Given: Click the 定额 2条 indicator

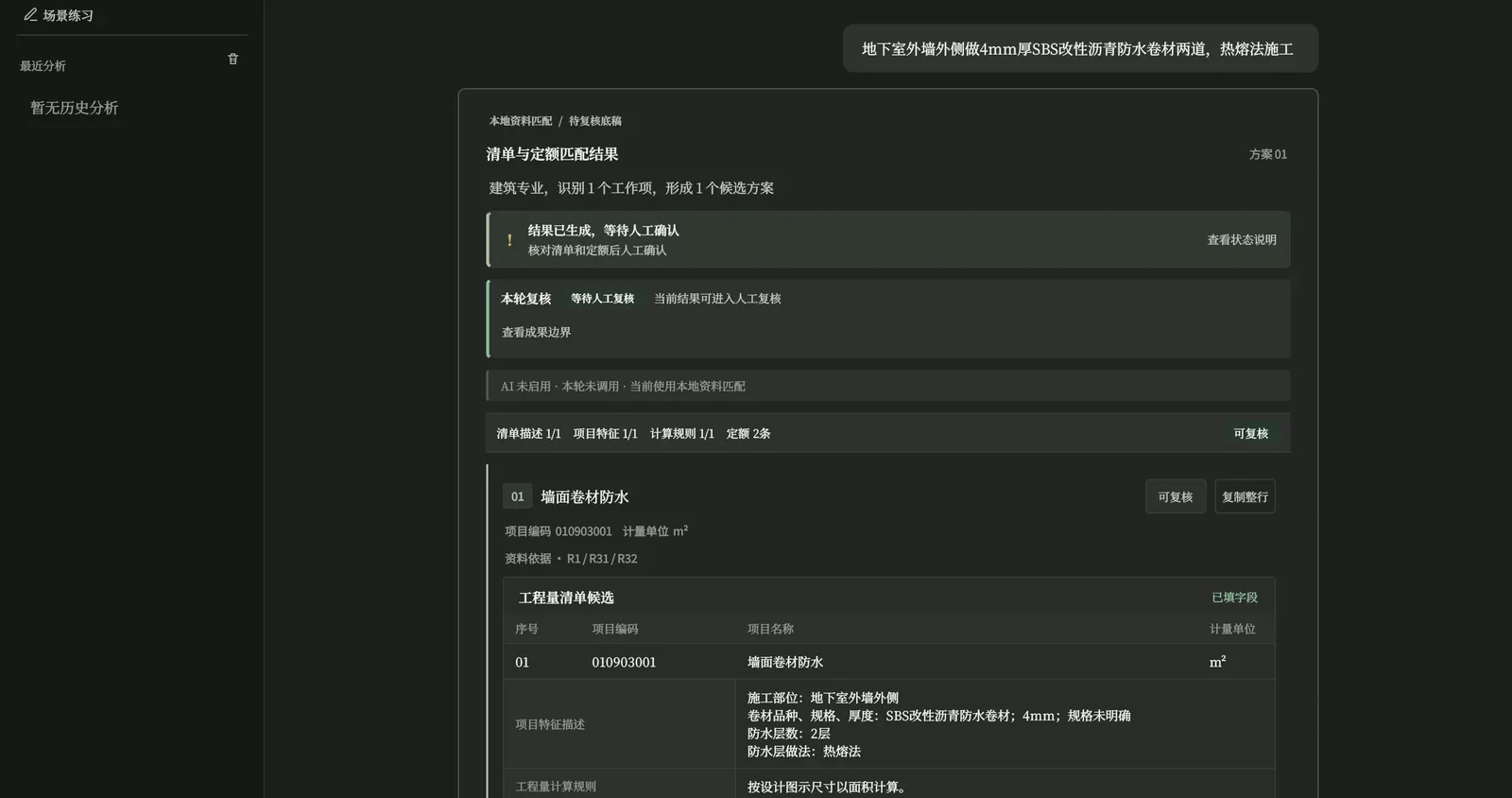Looking at the screenshot, I should click(748, 434).
